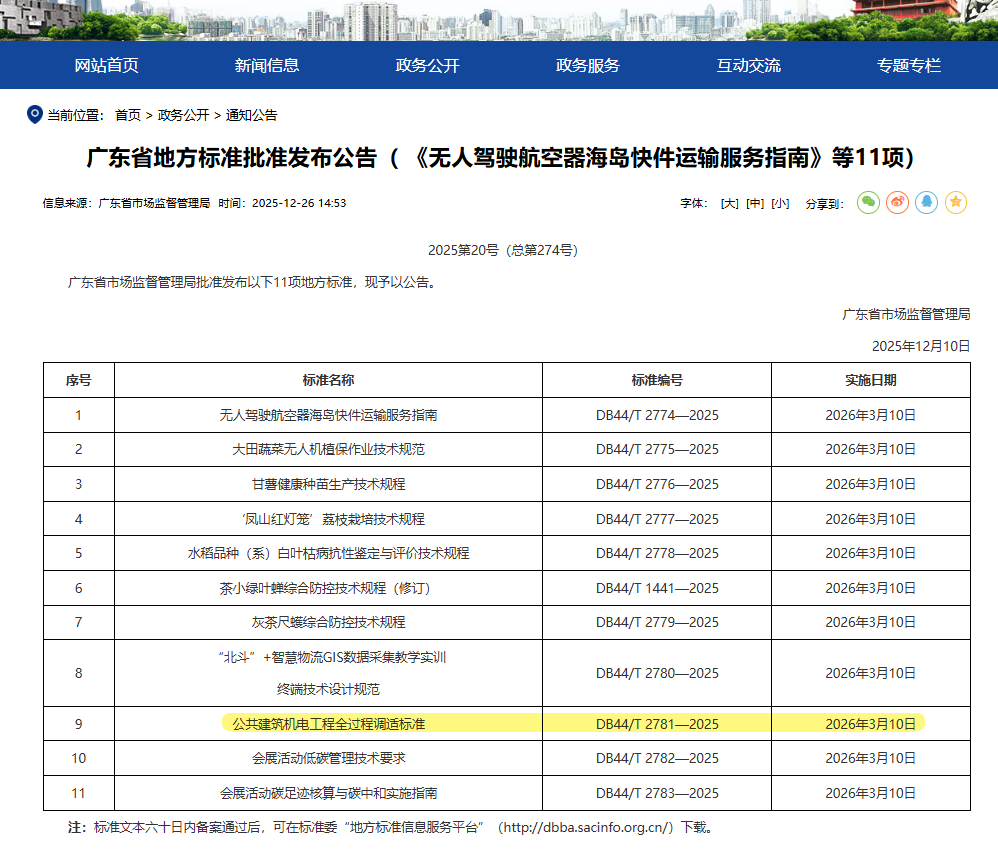Image resolution: width=998 pixels, height=862 pixels.
Task: Share via the Qzone star icon
Action: coord(956,203)
